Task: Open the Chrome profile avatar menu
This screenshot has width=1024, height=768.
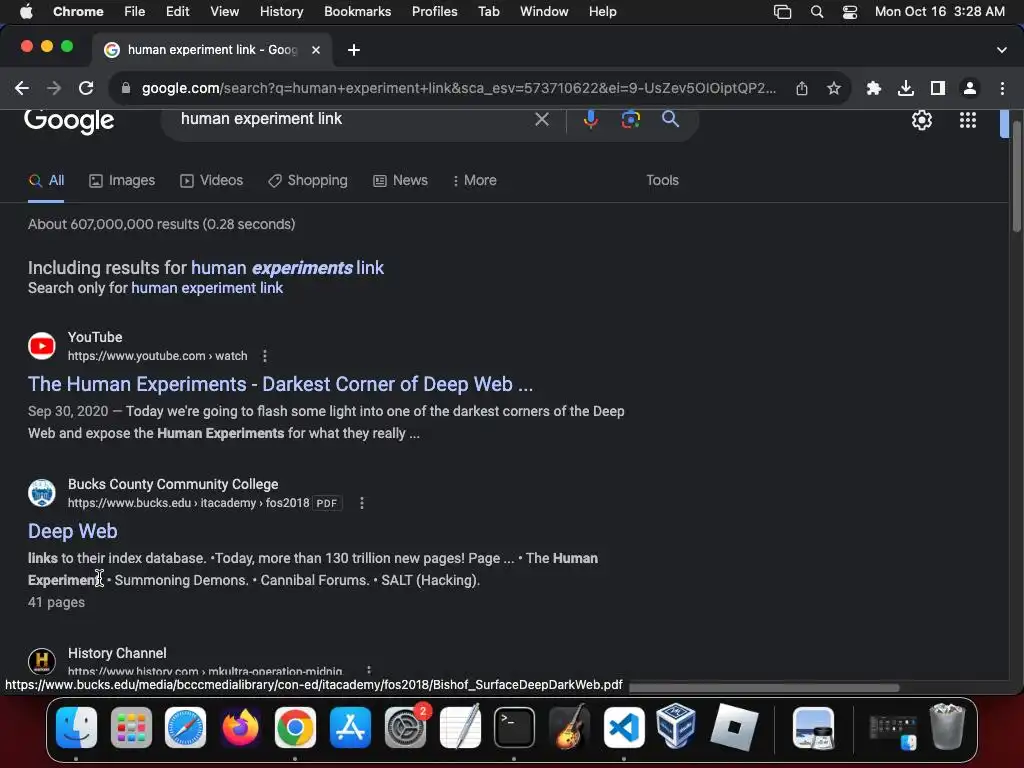Action: [x=970, y=88]
